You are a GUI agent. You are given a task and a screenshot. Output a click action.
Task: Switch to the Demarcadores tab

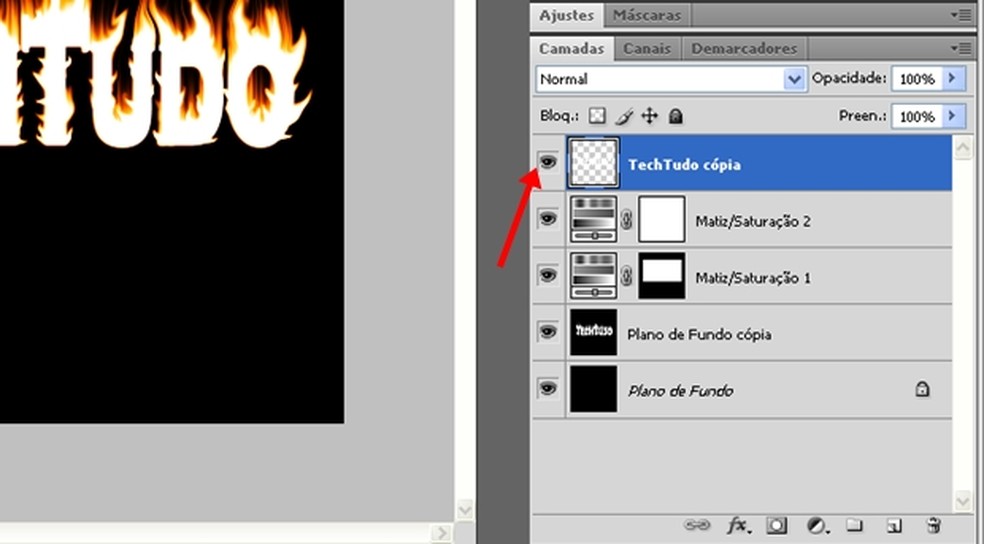744,48
